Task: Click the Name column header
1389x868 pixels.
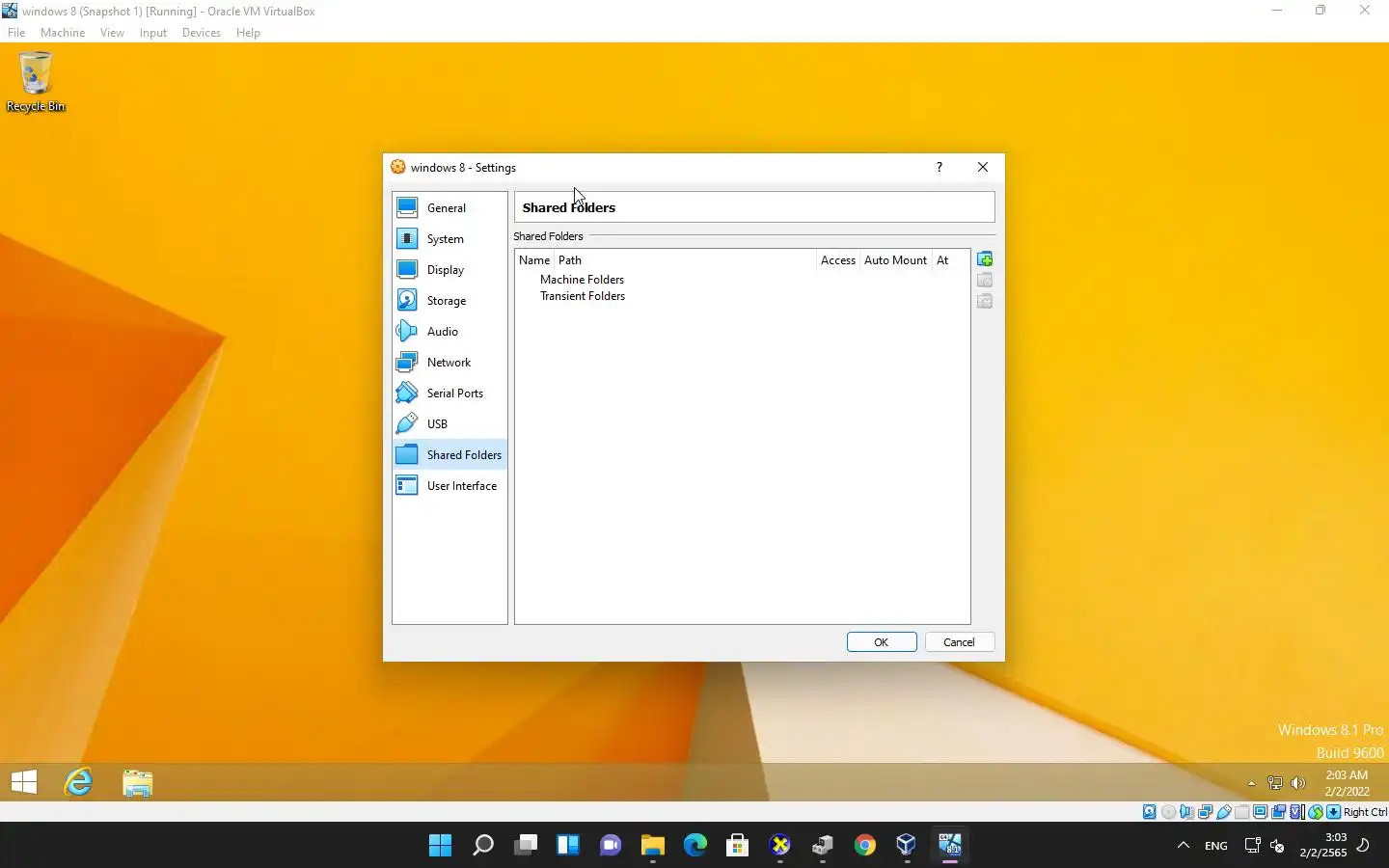Action: click(534, 260)
